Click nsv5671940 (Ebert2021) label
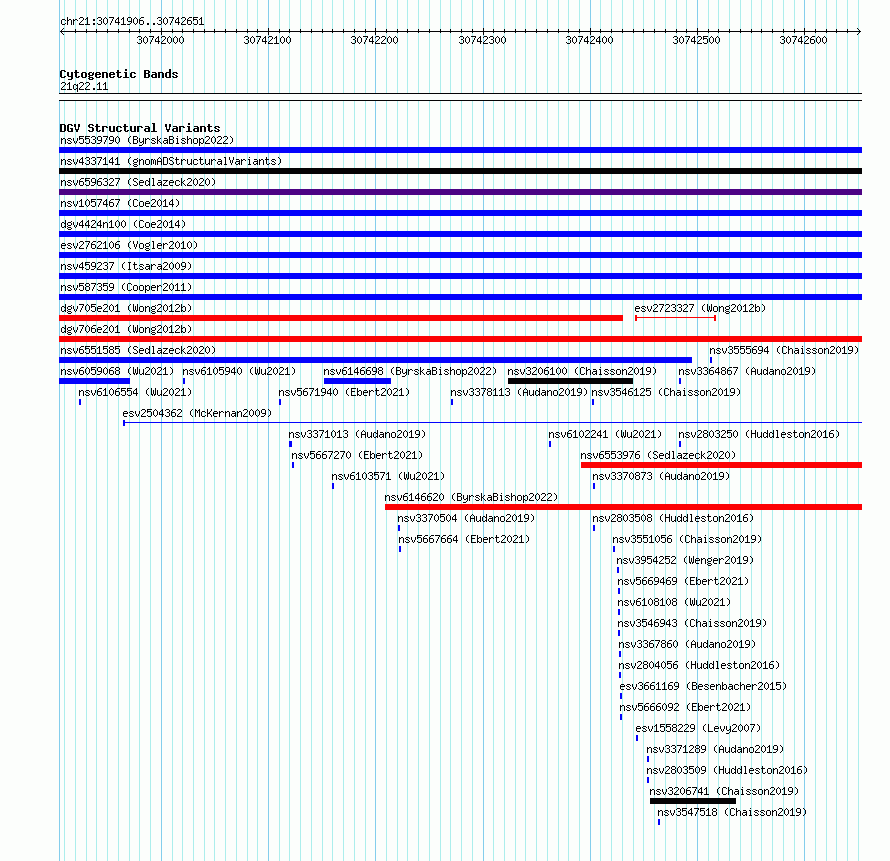 [x=344, y=392]
